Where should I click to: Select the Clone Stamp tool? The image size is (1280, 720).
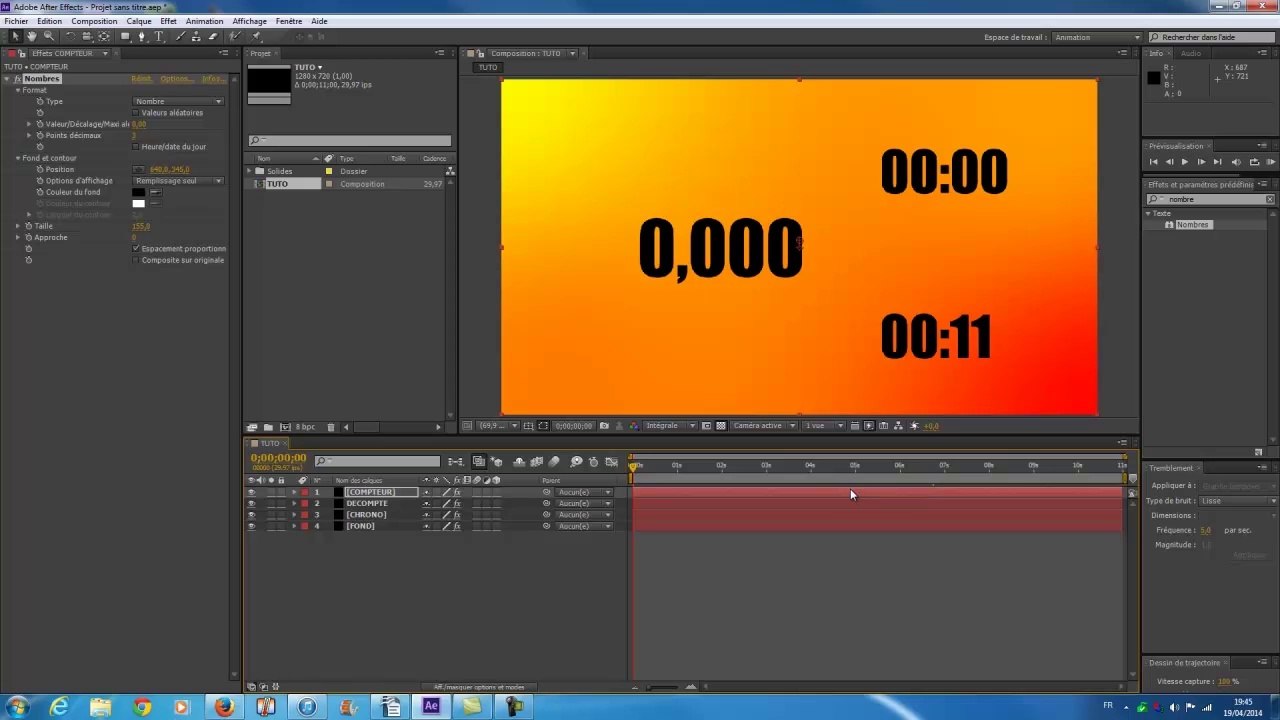196,36
